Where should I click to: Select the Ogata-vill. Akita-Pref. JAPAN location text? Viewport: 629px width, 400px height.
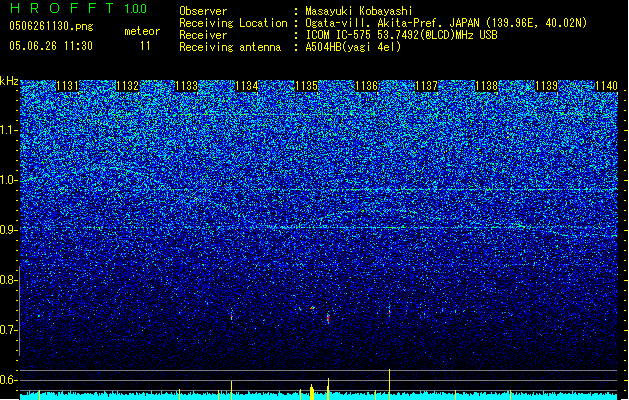(x=446, y=23)
